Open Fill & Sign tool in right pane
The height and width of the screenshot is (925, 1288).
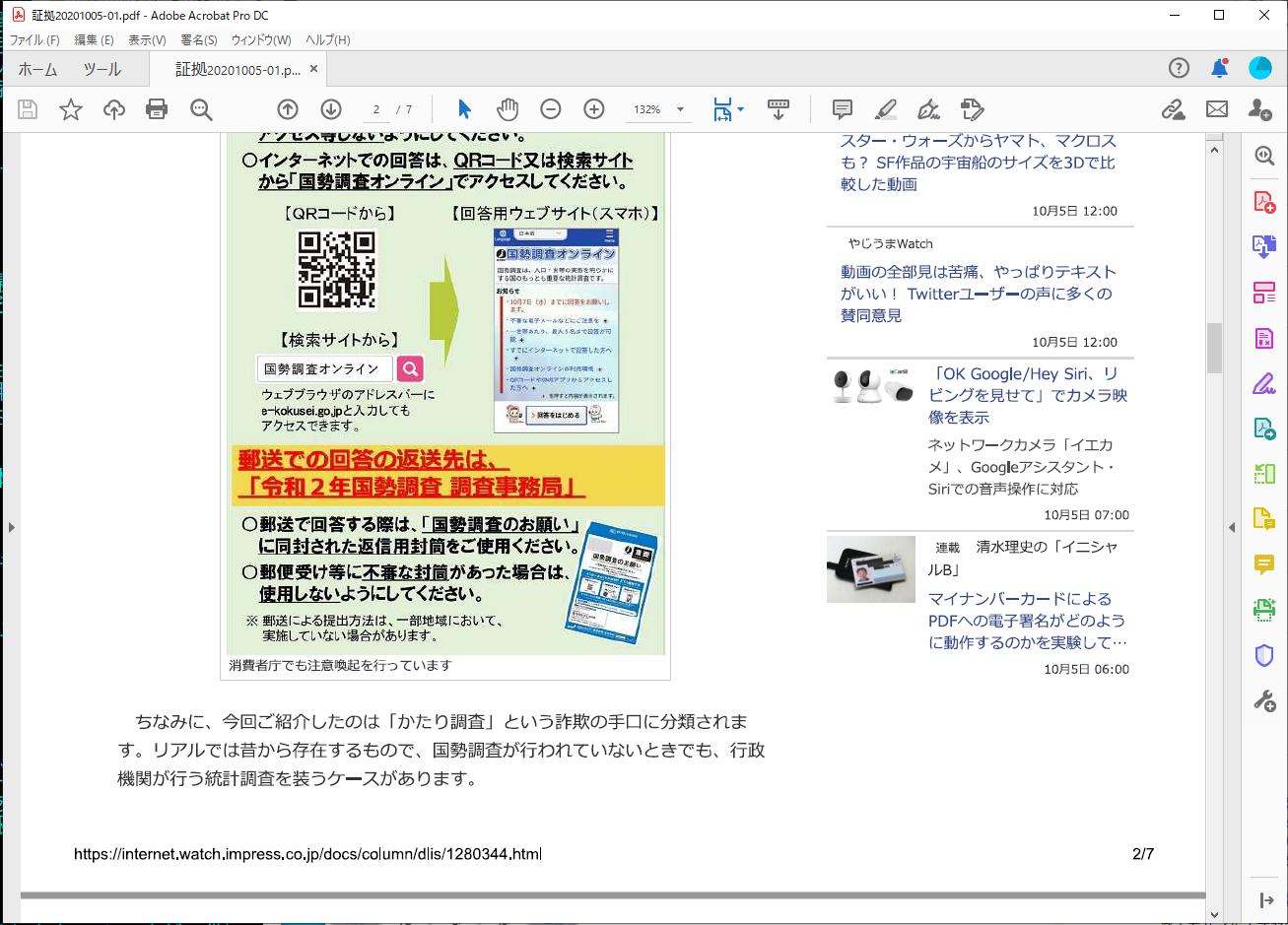point(1264,383)
